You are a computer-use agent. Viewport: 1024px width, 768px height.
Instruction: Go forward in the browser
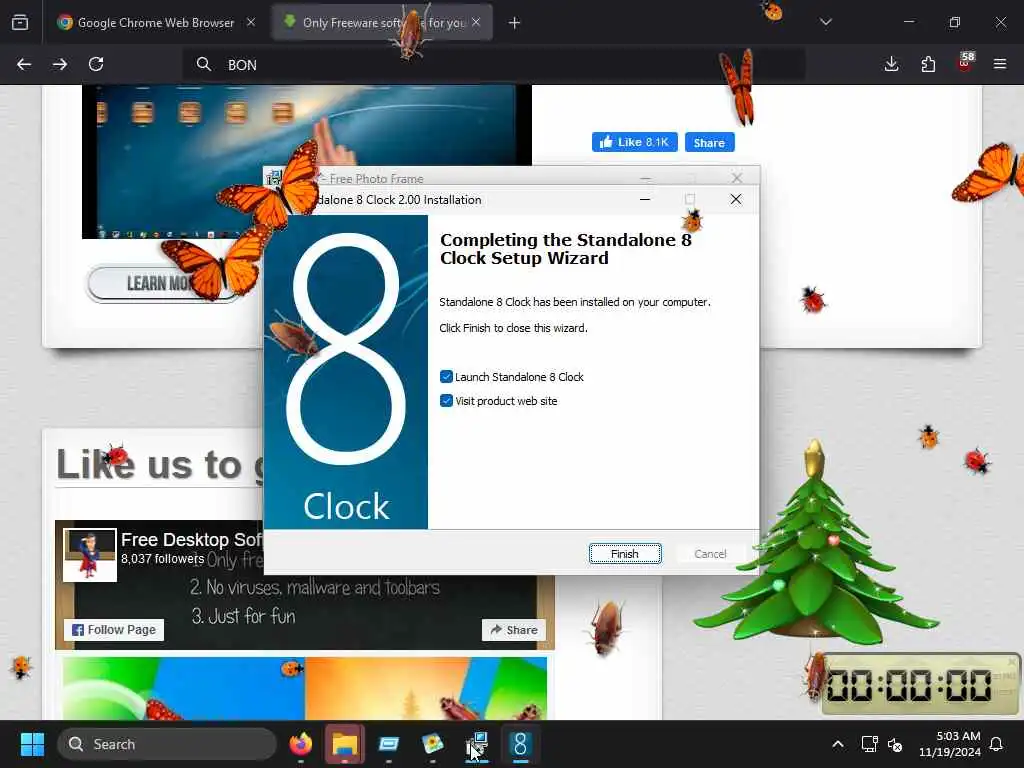click(x=60, y=64)
